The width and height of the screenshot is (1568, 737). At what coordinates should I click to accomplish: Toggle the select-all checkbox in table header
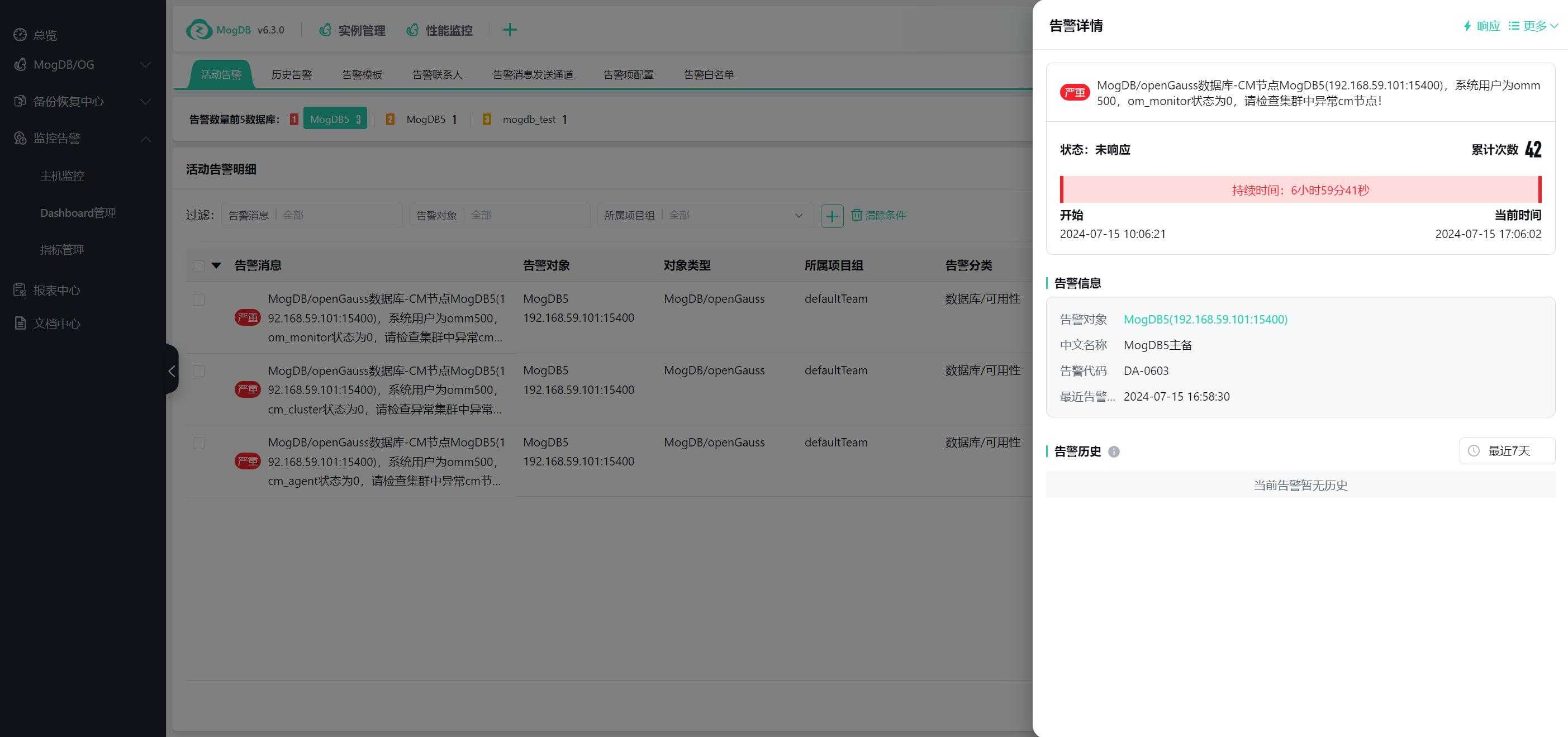pyautogui.click(x=198, y=266)
